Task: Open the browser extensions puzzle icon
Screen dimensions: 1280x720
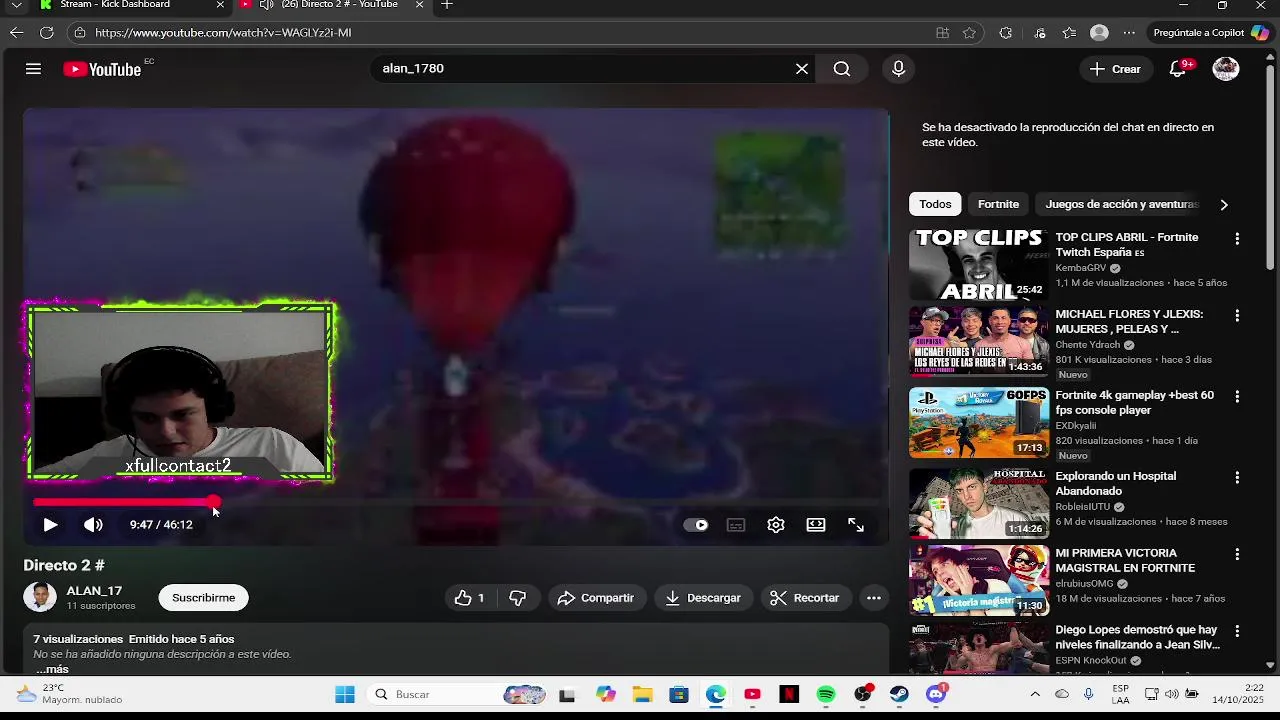Action: pyautogui.click(x=1005, y=33)
